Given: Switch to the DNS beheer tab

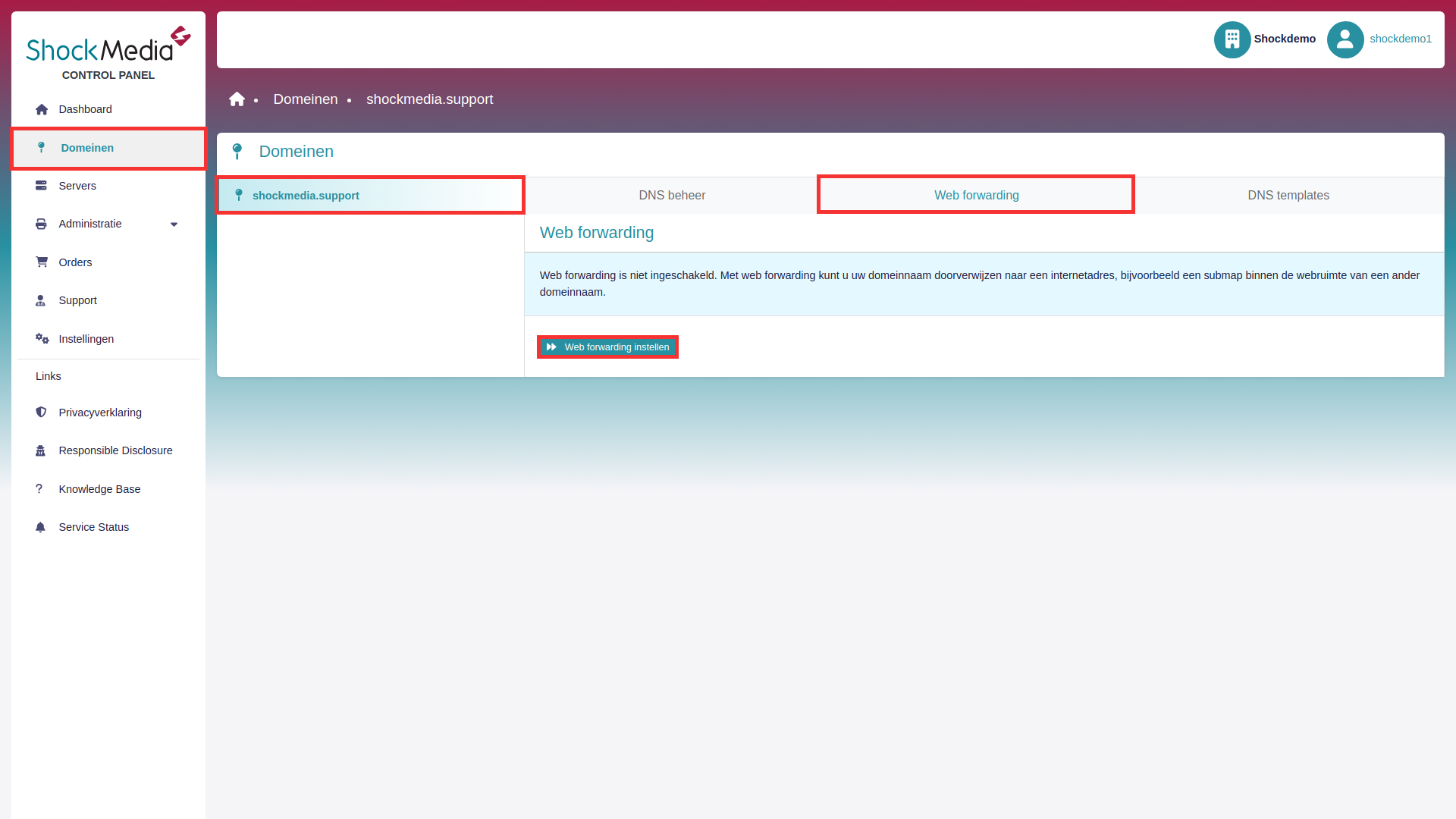Looking at the screenshot, I should (672, 195).
